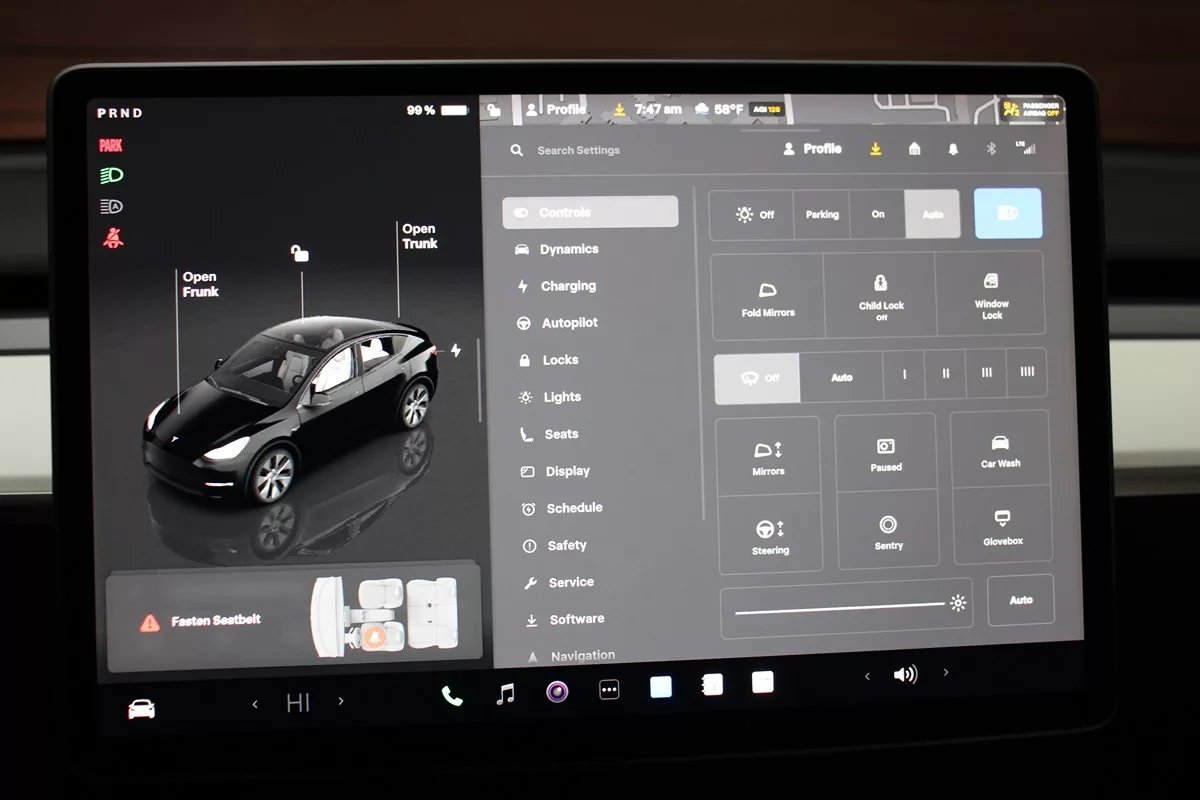Toggle Child Lock off/on
This screenshot has width=1200, height=800.
point(881,295)
